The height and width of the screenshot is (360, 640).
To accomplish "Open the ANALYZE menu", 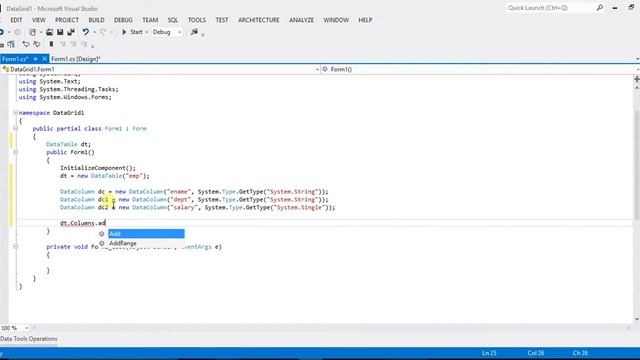I will click(302, 20).
